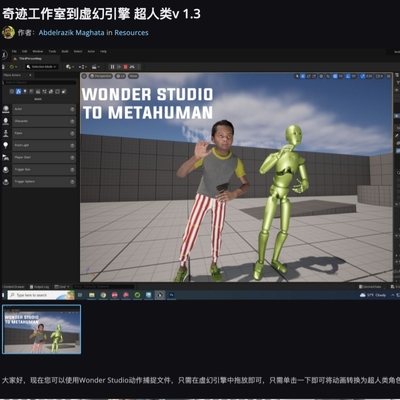This screenshot has height=400, width=400.
Task: Open the add content dropdown button
Action: [x=69, y=67]
